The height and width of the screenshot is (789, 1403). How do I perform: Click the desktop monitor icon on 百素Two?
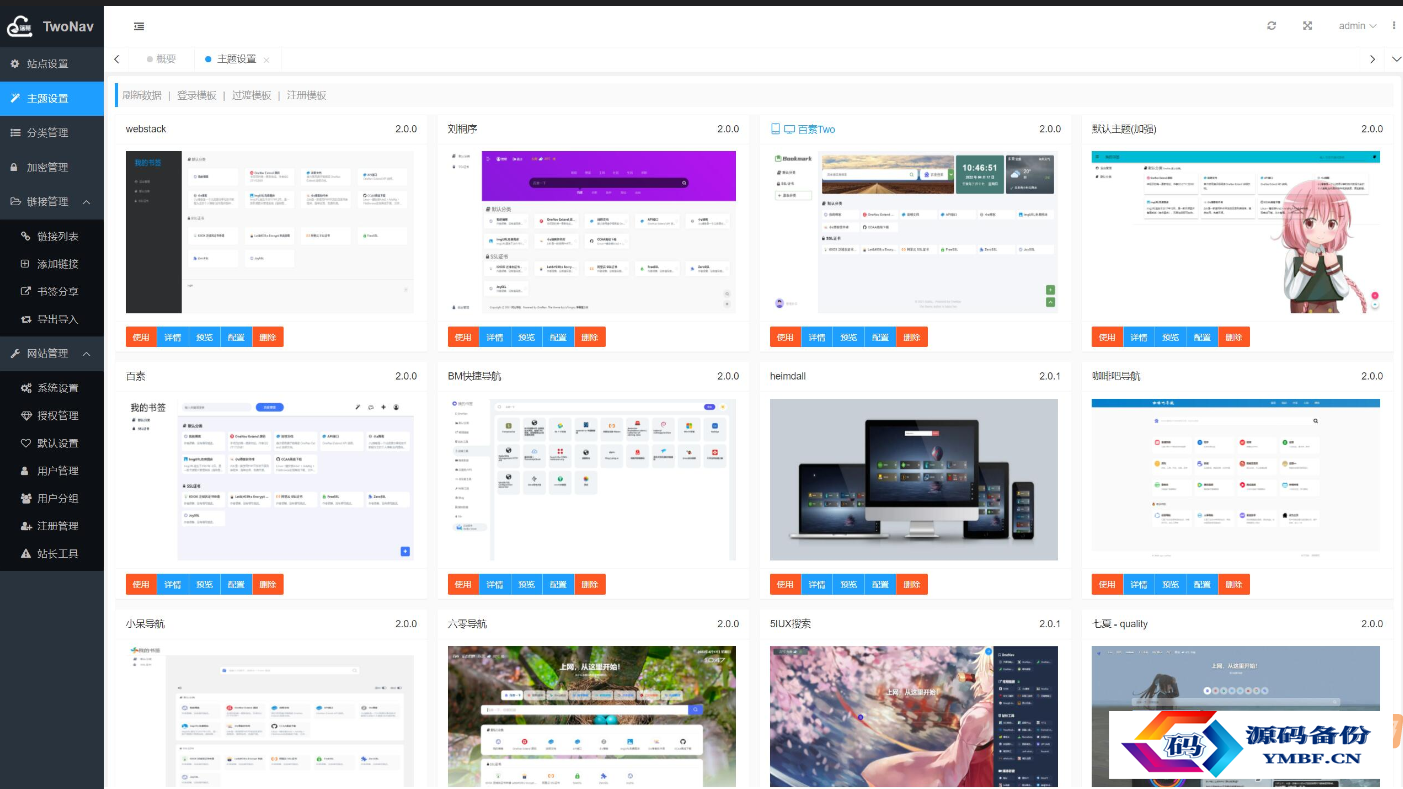[x=789, y=129]
